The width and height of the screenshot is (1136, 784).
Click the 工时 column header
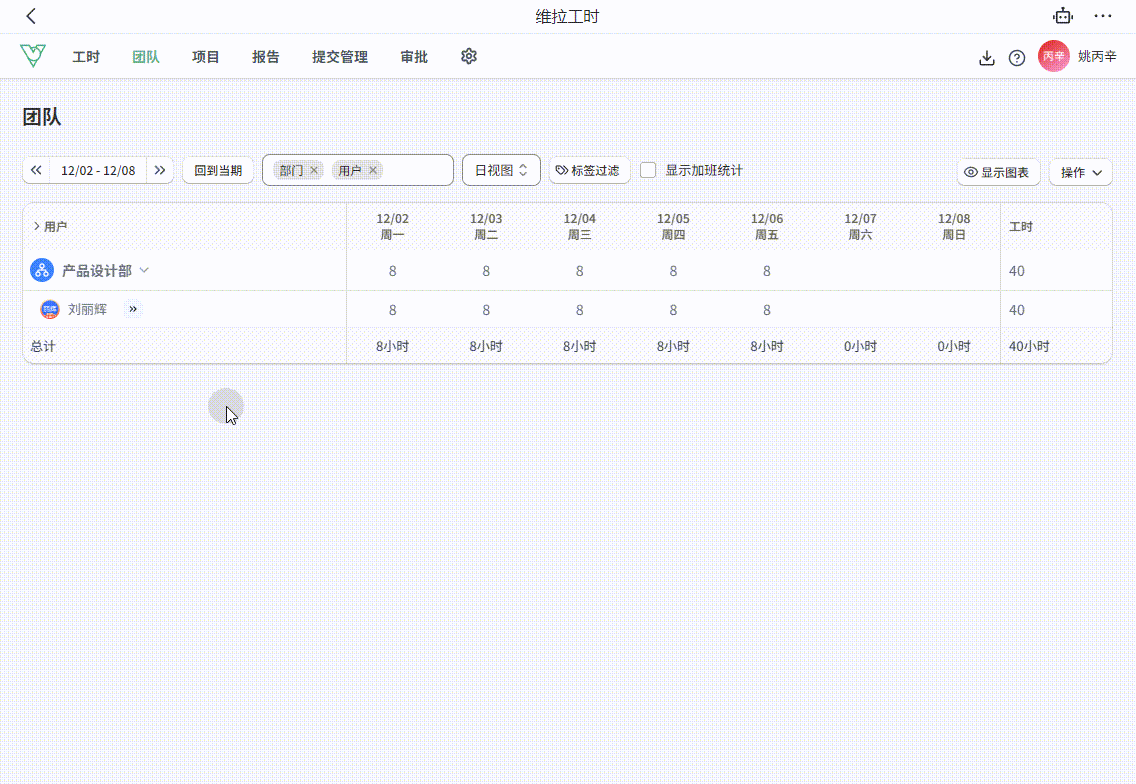1021,227
